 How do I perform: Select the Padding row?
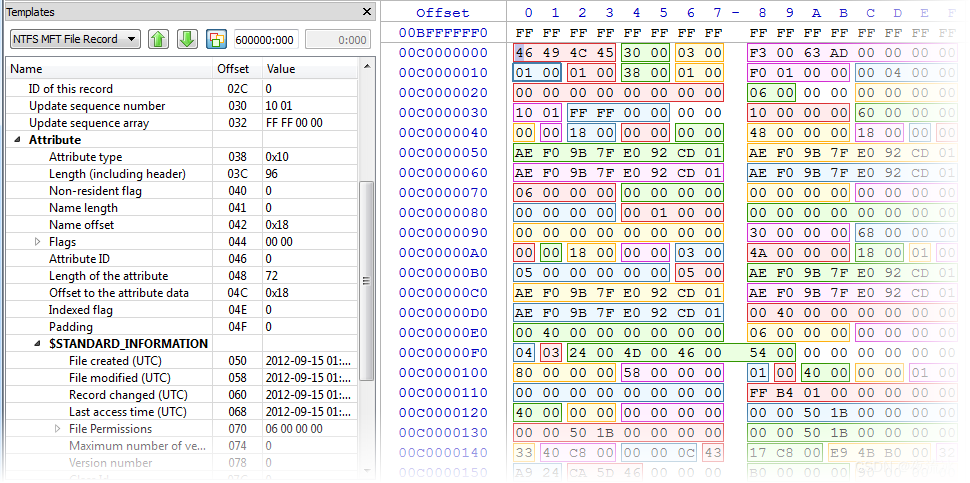click(182, 327)
